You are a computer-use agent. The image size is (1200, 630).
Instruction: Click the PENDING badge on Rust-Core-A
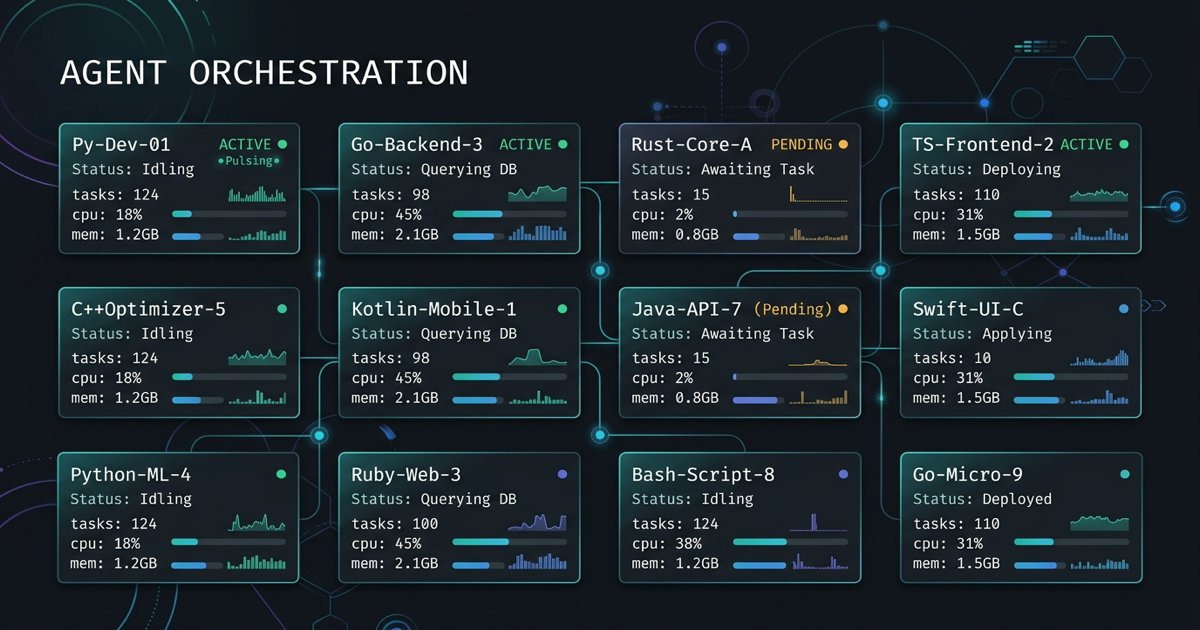tap(800, 144)
